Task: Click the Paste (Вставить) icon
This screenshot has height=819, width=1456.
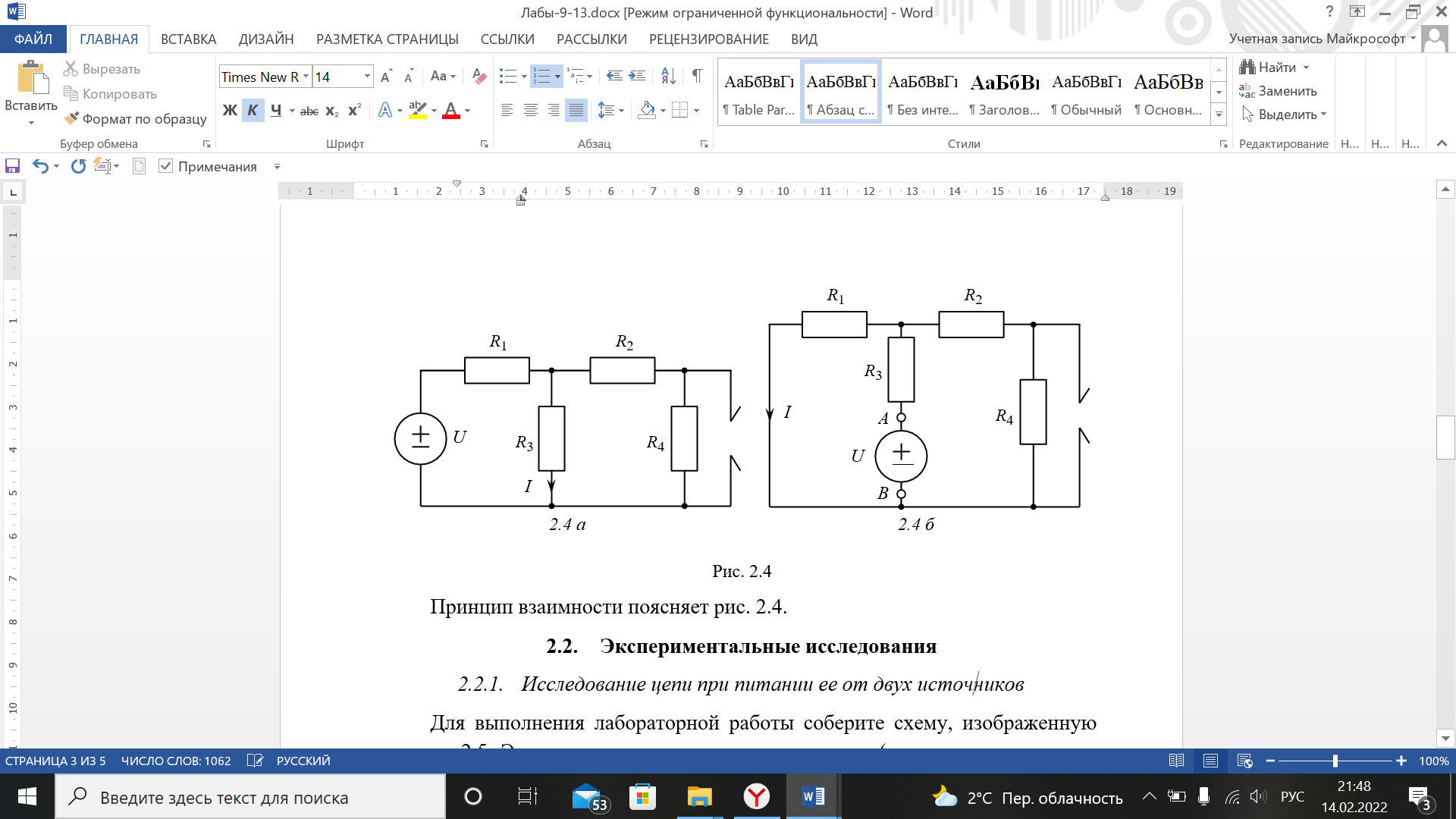Action: (32, 78)
